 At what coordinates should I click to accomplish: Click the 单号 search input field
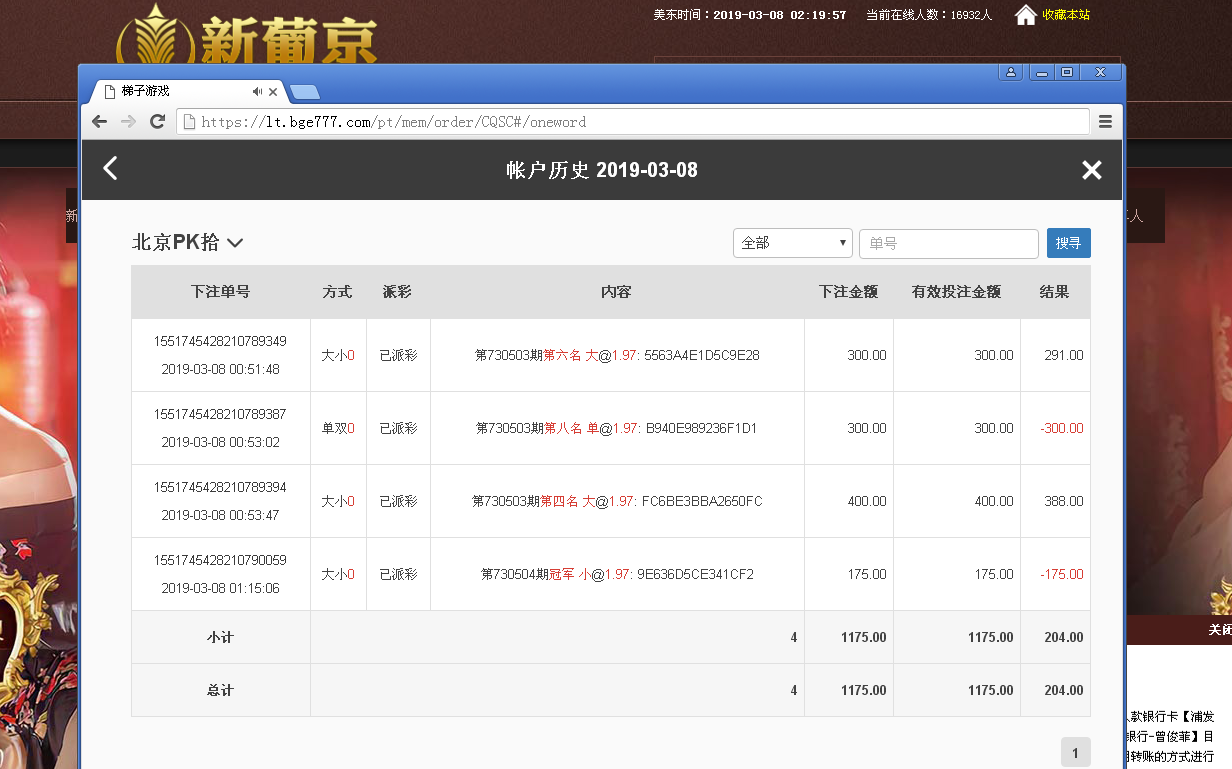pos(948,243)
